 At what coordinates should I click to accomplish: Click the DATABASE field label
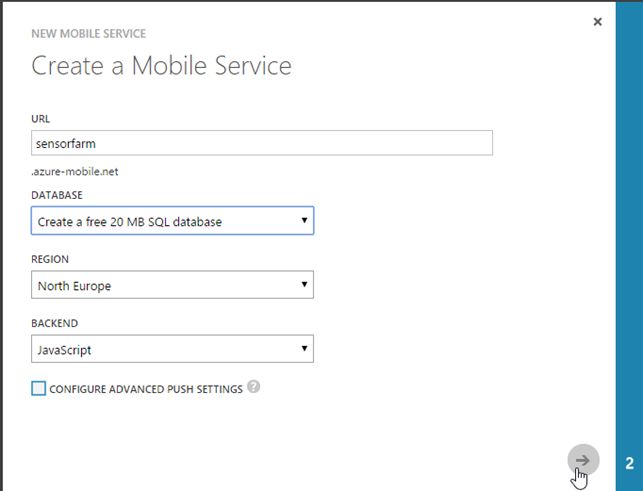57,195
